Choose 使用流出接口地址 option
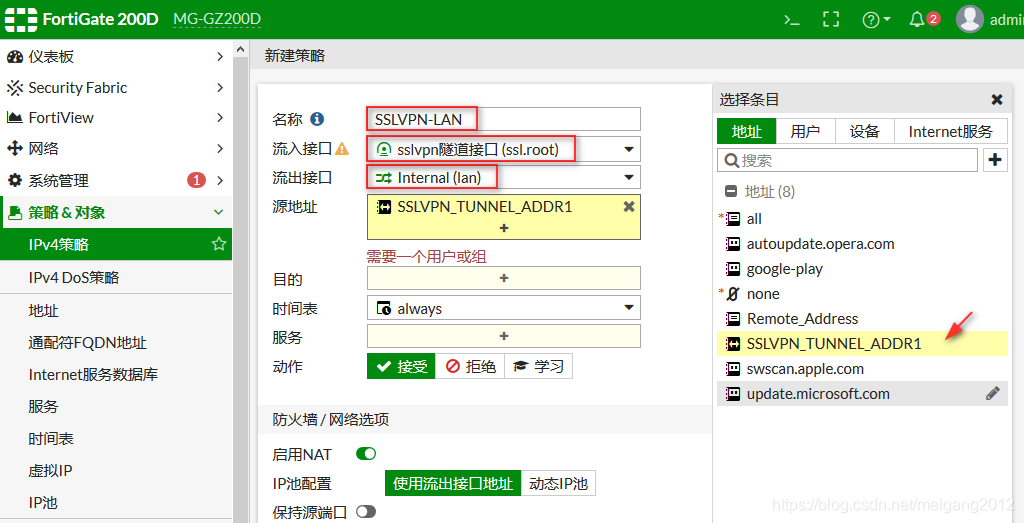Viewport: 1024px width, 523px height. [453, 484]
